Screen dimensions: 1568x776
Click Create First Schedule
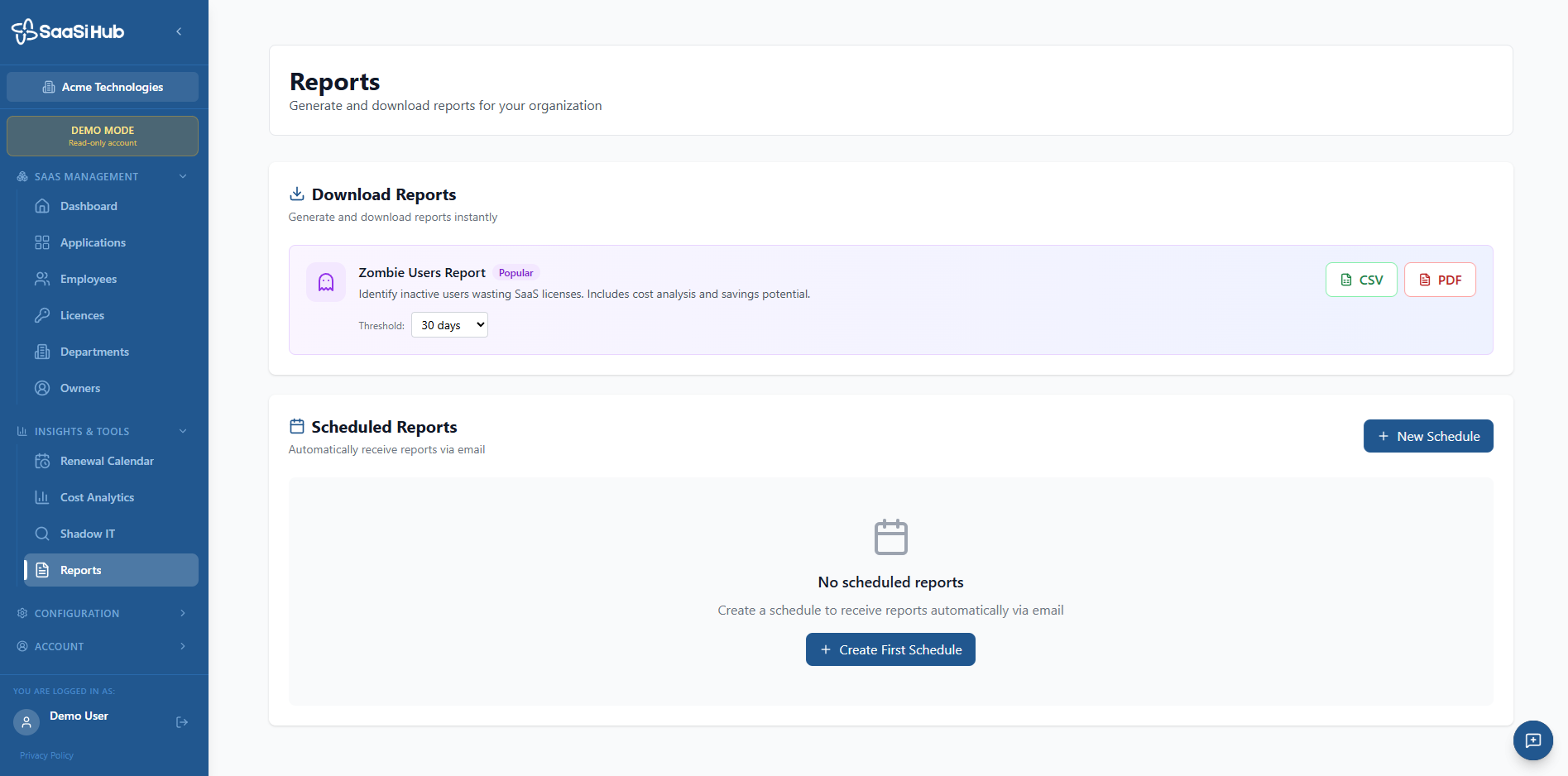pos(890,649)
